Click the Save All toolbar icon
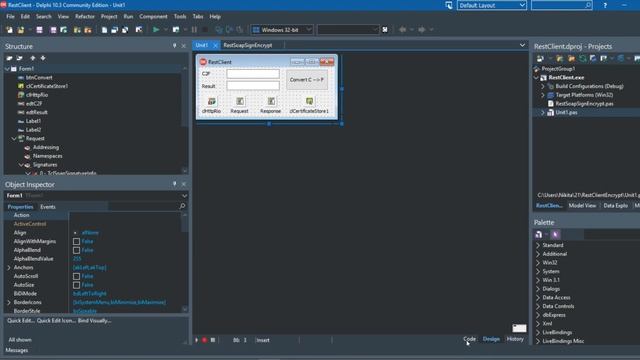This screenshot has width=640, height=360. [x=53, y=30]
